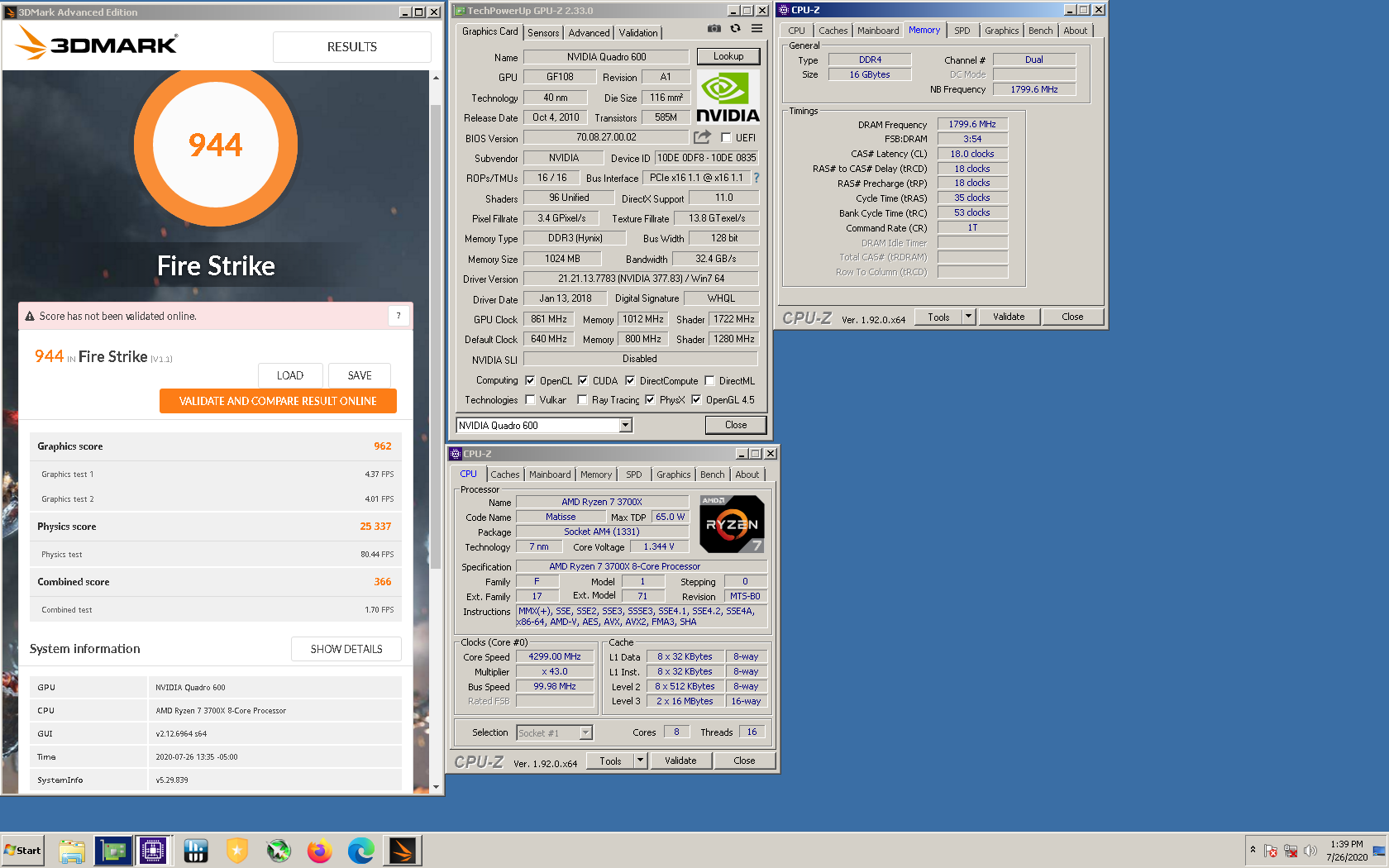This screenshot has height=868, width=1389.
Task: Toggle the UEFI checkbox
Action: 726,138
